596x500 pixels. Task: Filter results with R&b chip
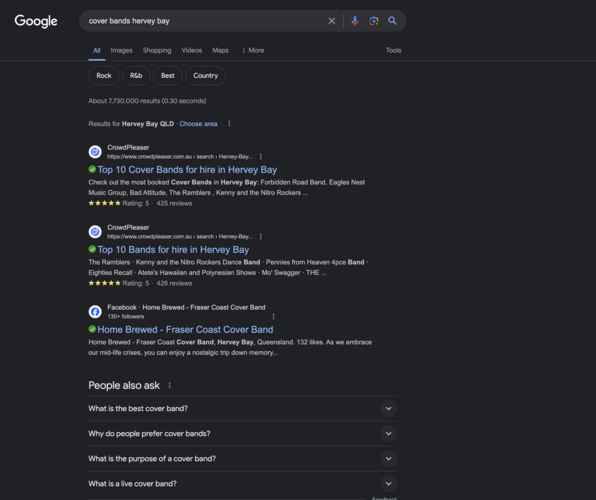(x=136, y=76)
